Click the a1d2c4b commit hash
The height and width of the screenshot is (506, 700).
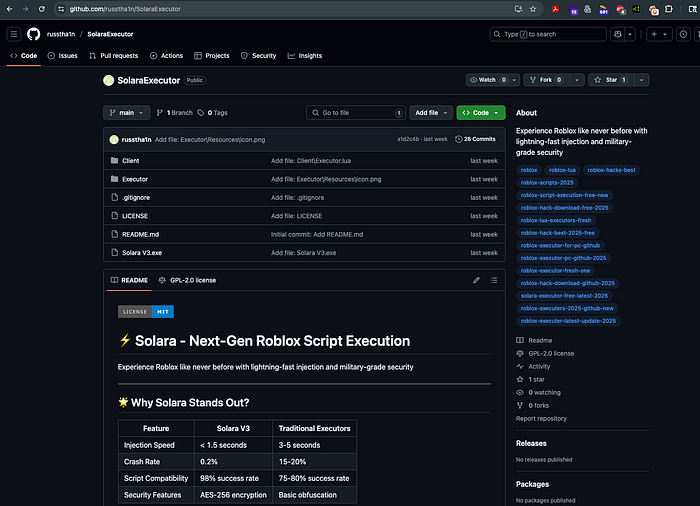[408, 139]
